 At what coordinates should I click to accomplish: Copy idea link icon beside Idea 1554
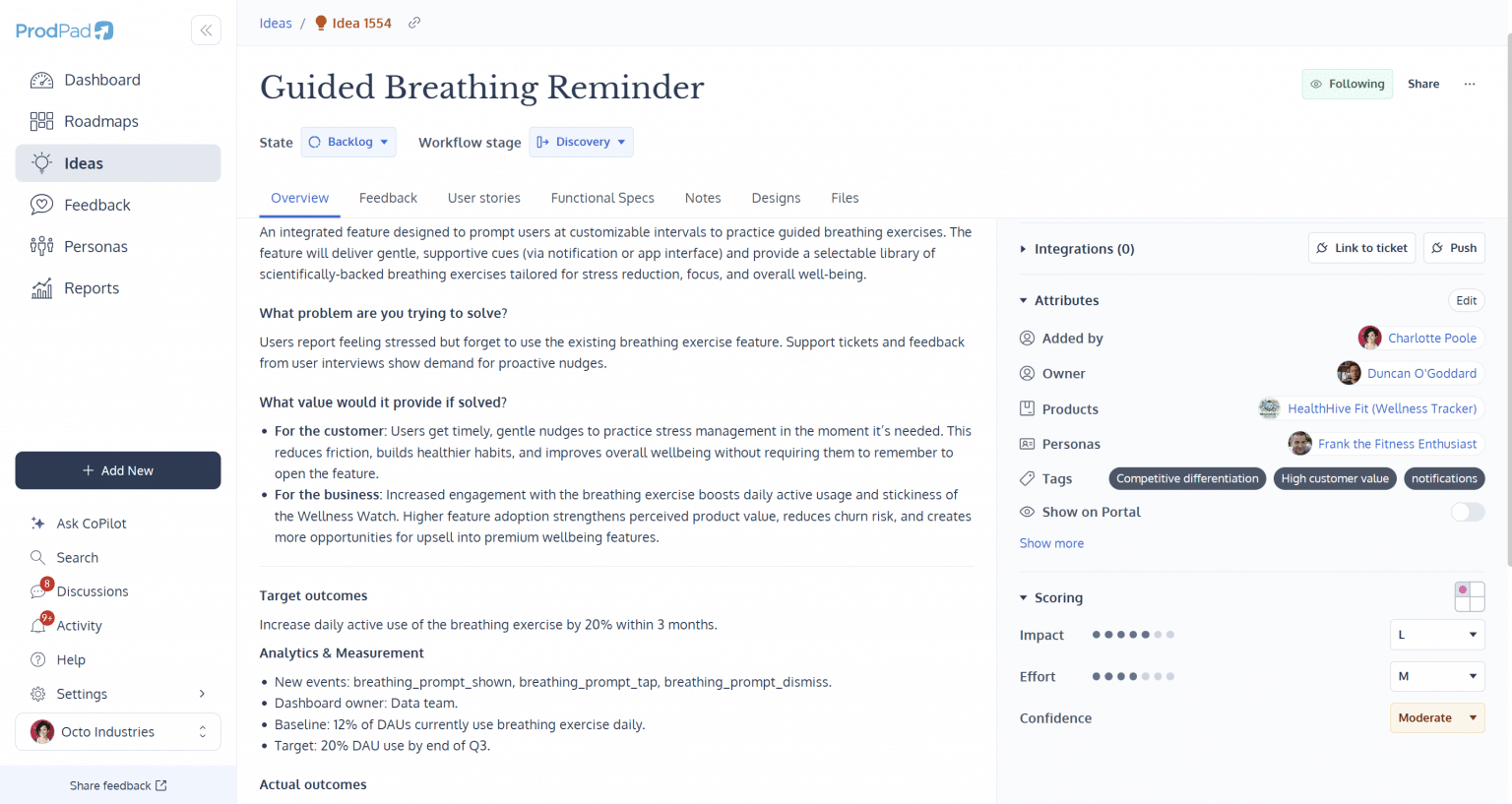tap(414, 23)
